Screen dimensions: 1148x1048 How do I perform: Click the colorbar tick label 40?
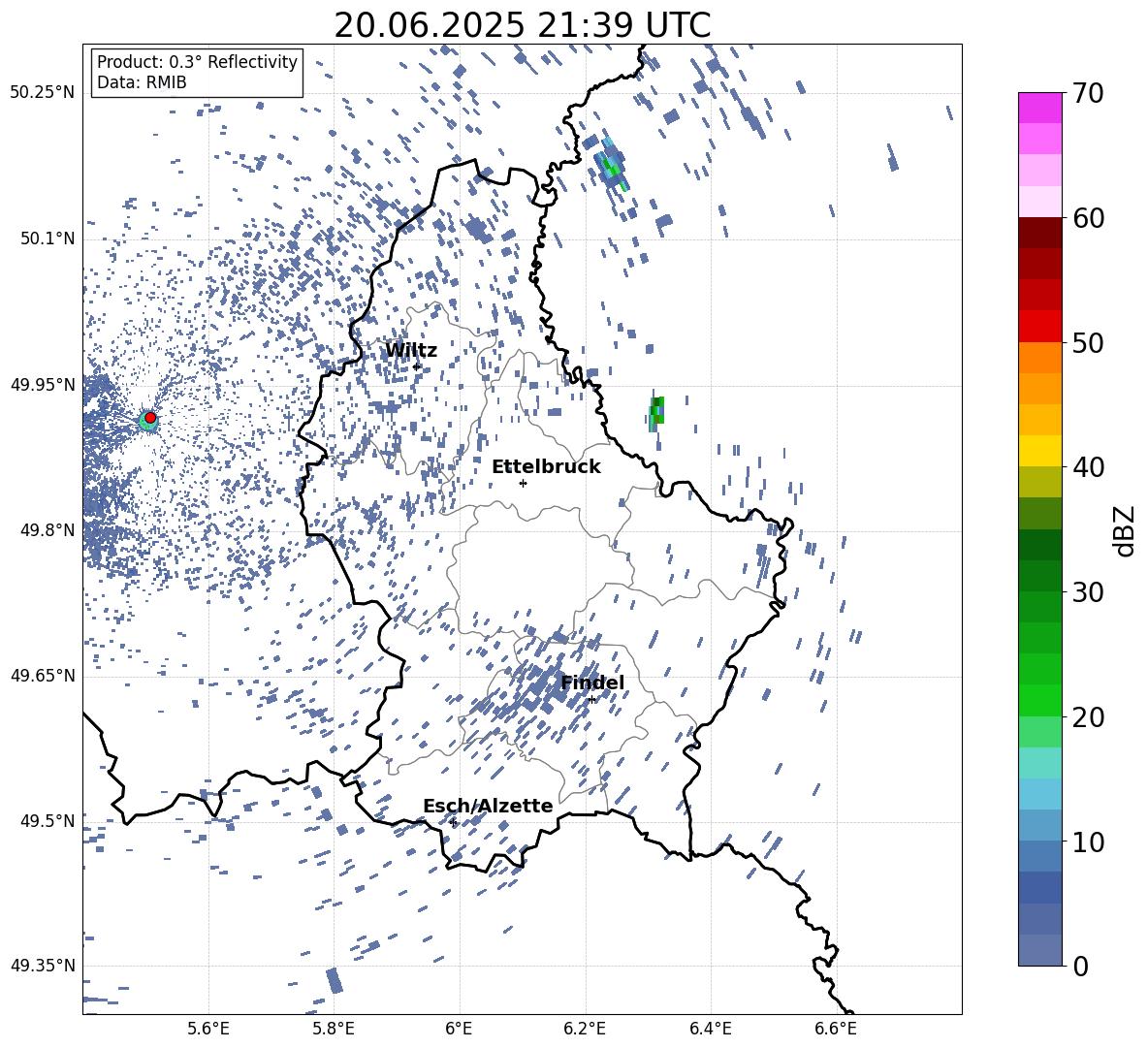[1088, 467]
